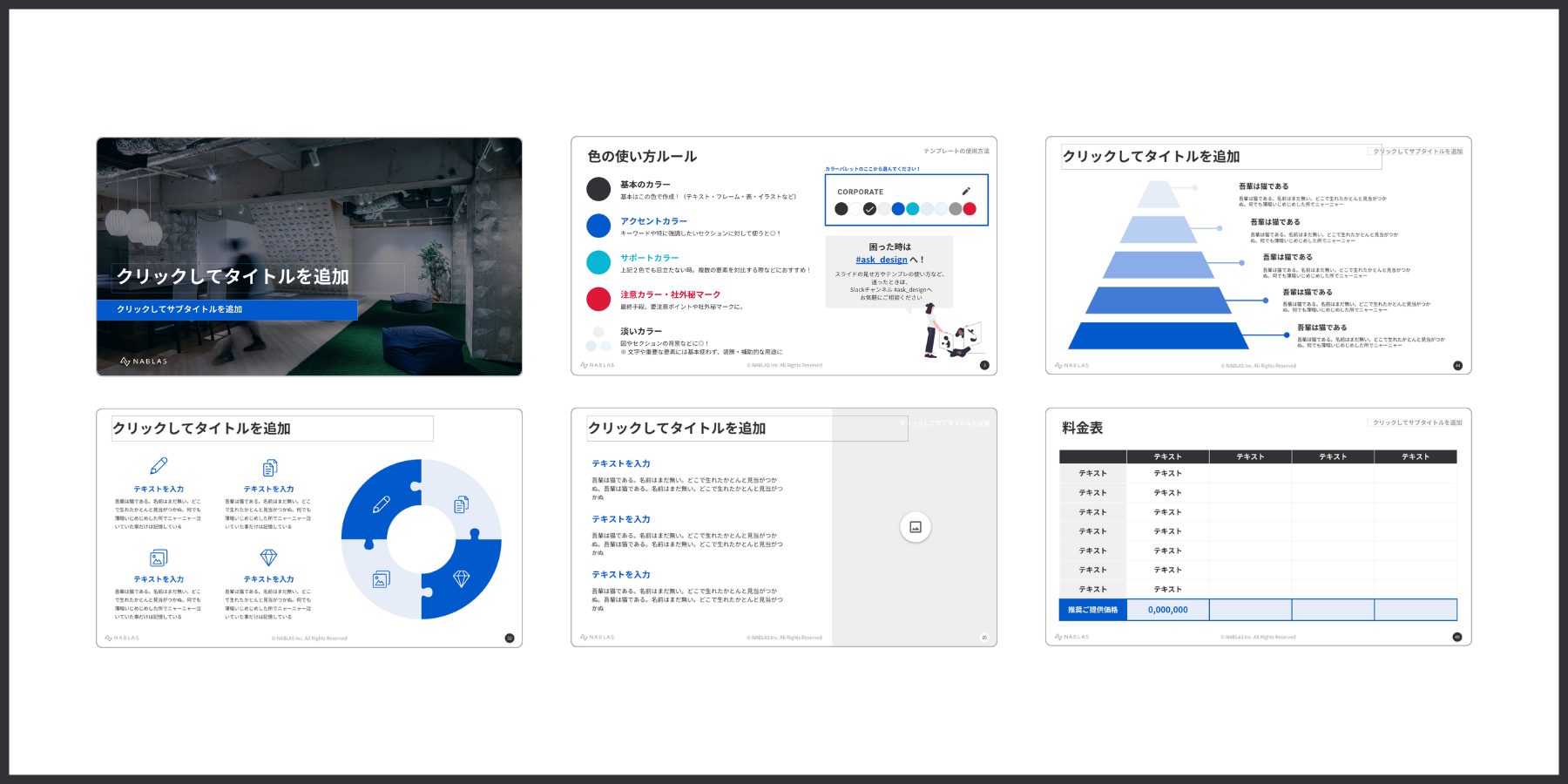Viewport: 1568px width, 784px height.
Task: Select the checked dark swatch in CORPORATE palette
Action: tap(869, 209)
